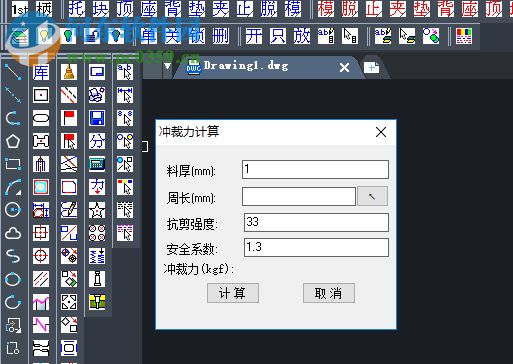This screenshot has height=364, width=513.
Task: Close the 冲裁力计算 dialog
Action: tap(381, 132)
